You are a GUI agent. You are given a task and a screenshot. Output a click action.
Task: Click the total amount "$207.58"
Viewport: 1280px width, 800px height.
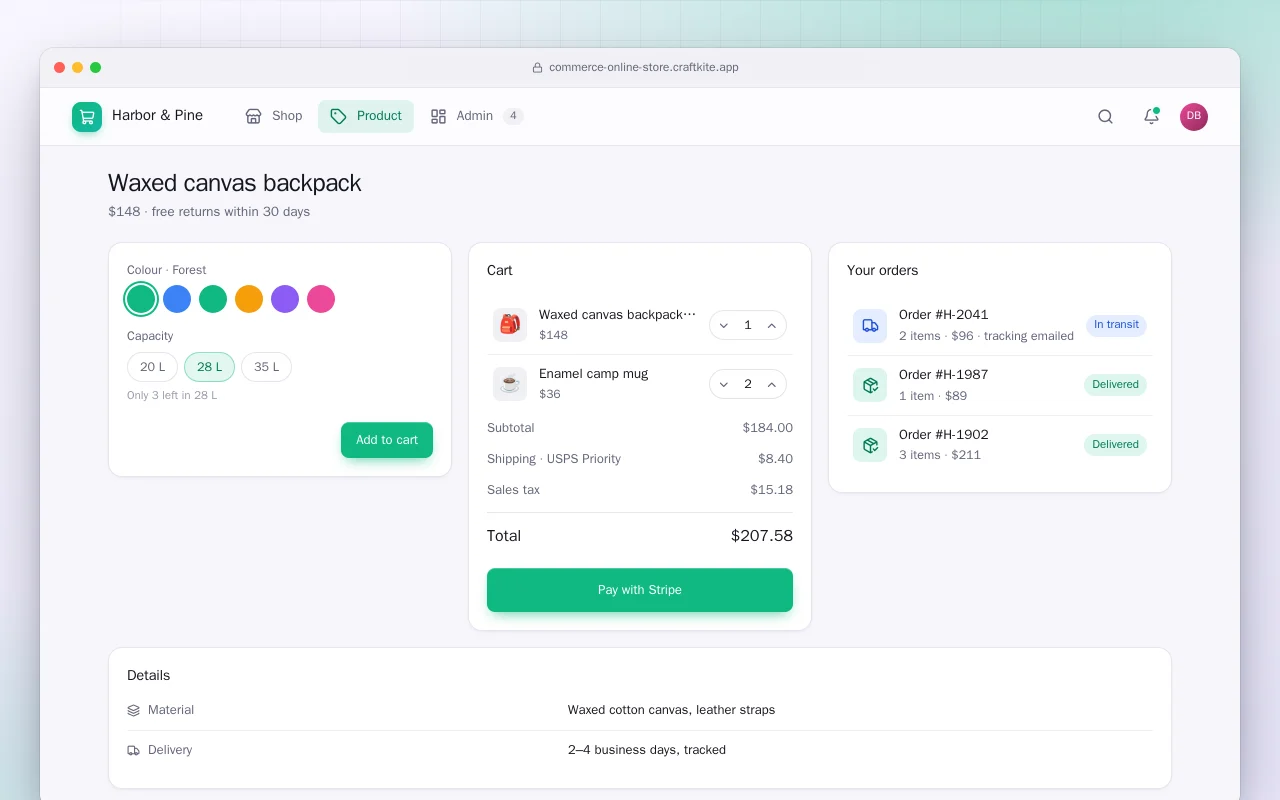[x=762, y=536]
